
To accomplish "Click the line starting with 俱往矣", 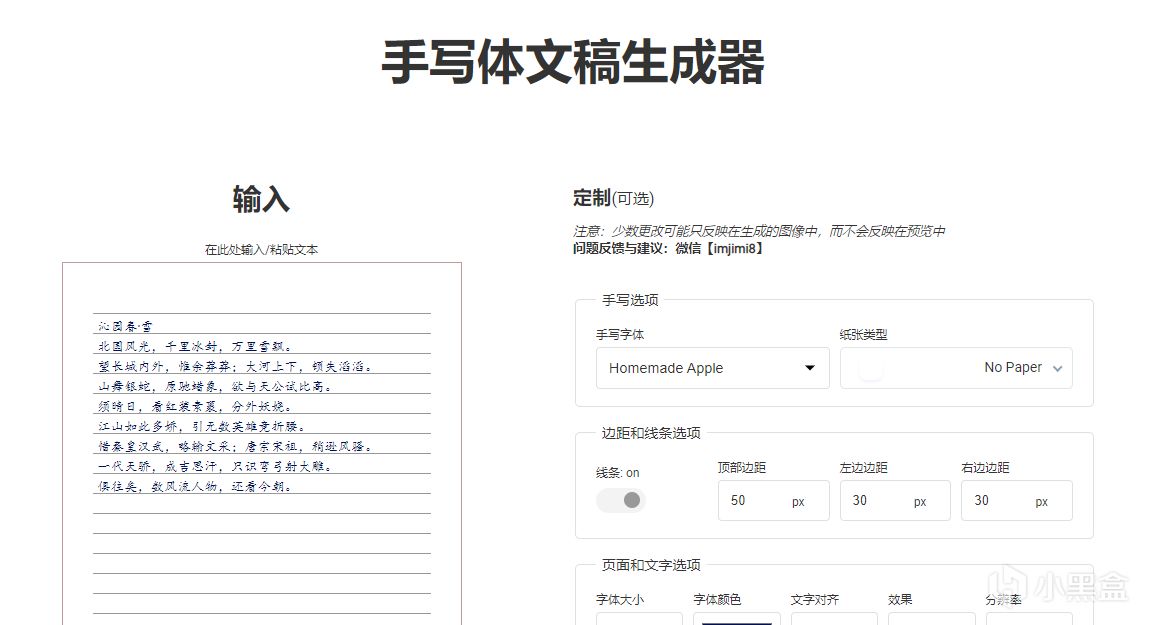I will (195, 486).
